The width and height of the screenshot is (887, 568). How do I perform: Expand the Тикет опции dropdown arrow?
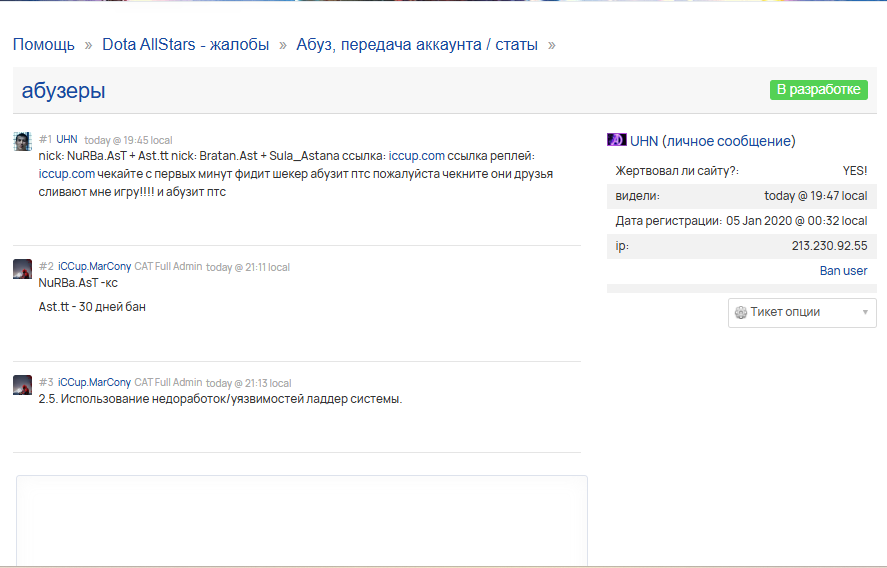(x=865, y=312)
